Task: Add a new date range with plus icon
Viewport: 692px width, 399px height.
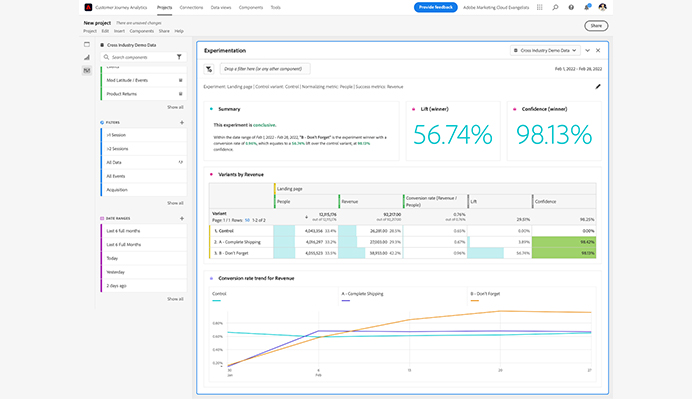Action: [182, 218]
